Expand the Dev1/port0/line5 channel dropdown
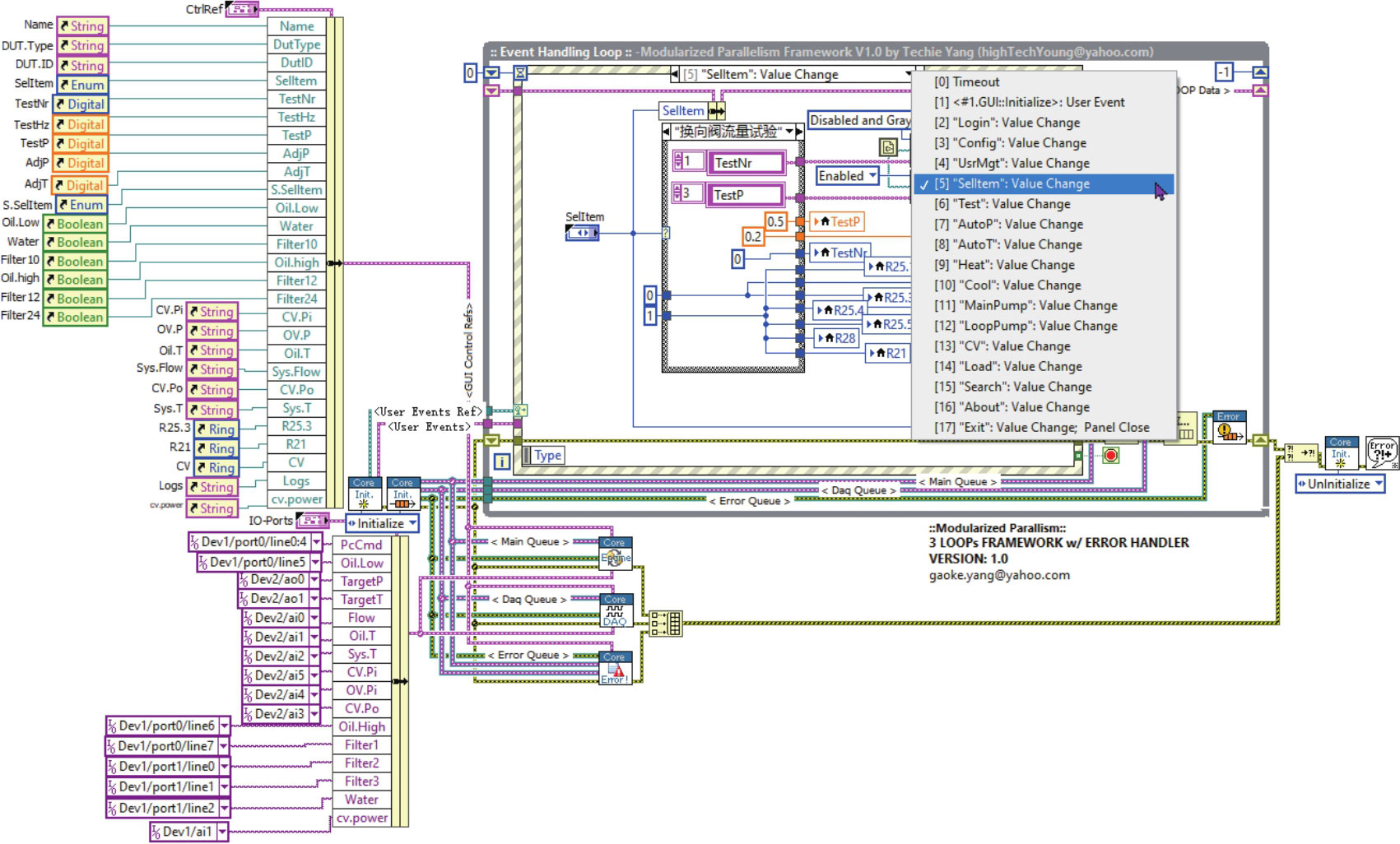The height and width of the screenshot is (844, 1400). 315,562
